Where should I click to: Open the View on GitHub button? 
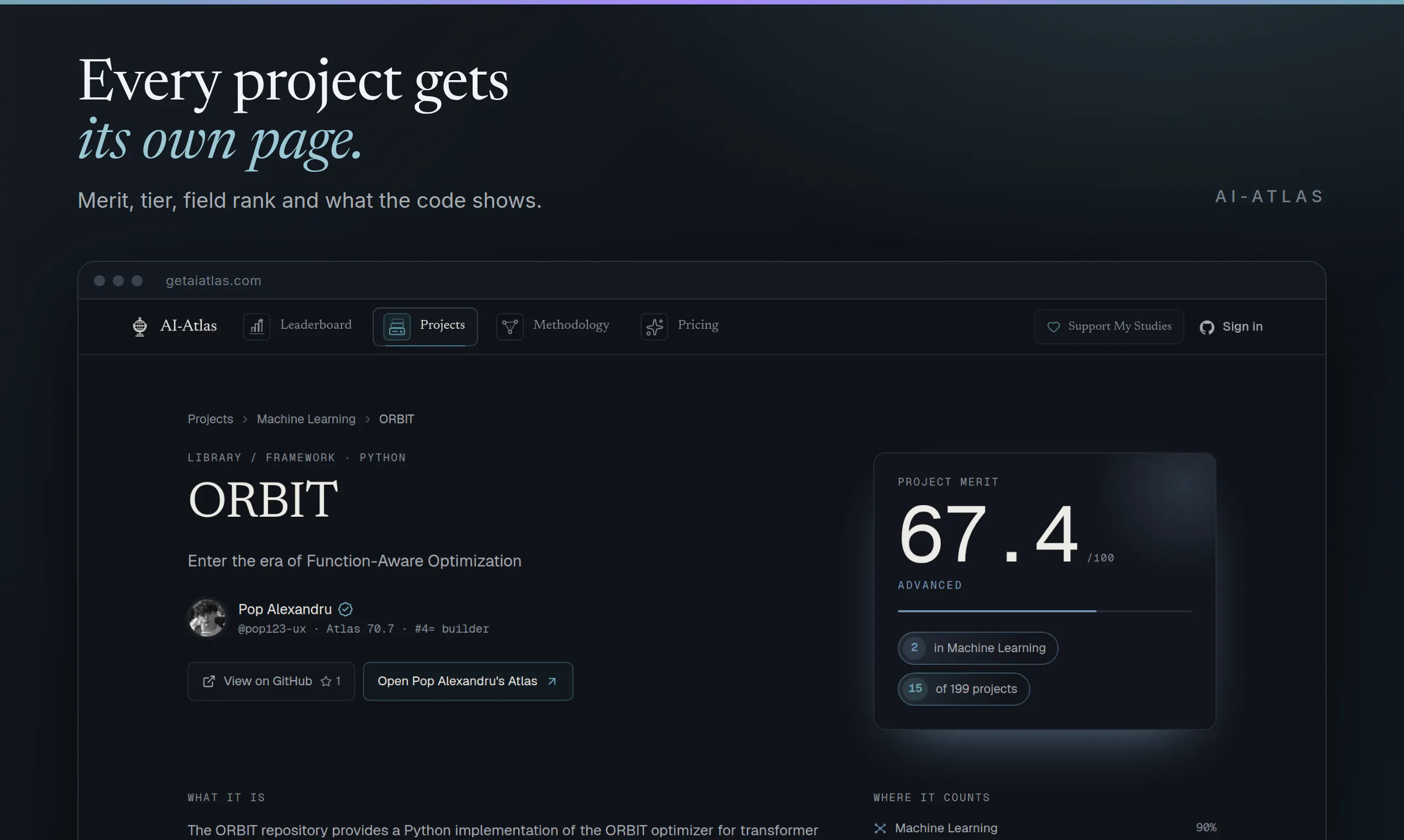click(x=271, y=681)
